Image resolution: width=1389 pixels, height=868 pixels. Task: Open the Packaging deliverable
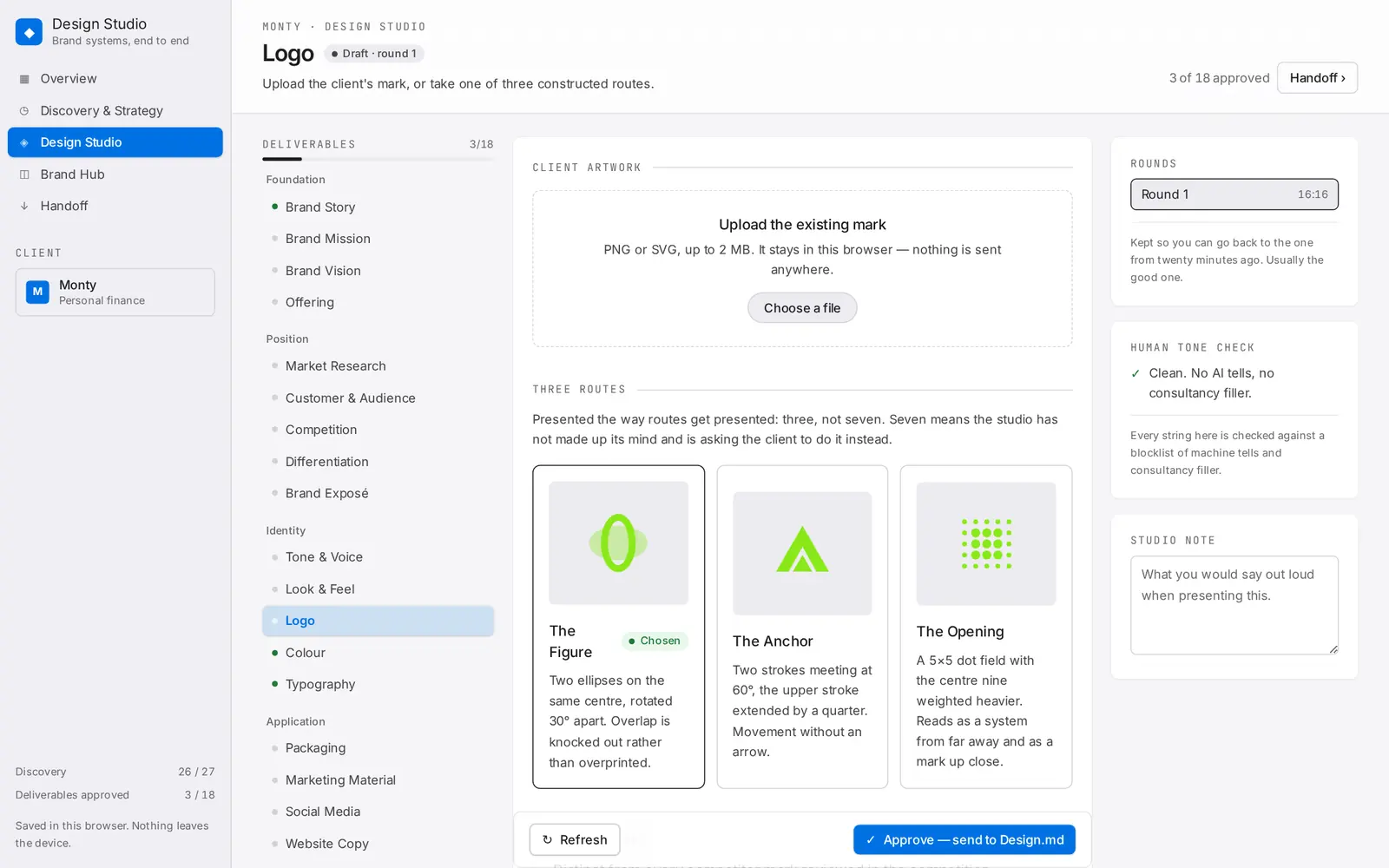tap(379, 748)
